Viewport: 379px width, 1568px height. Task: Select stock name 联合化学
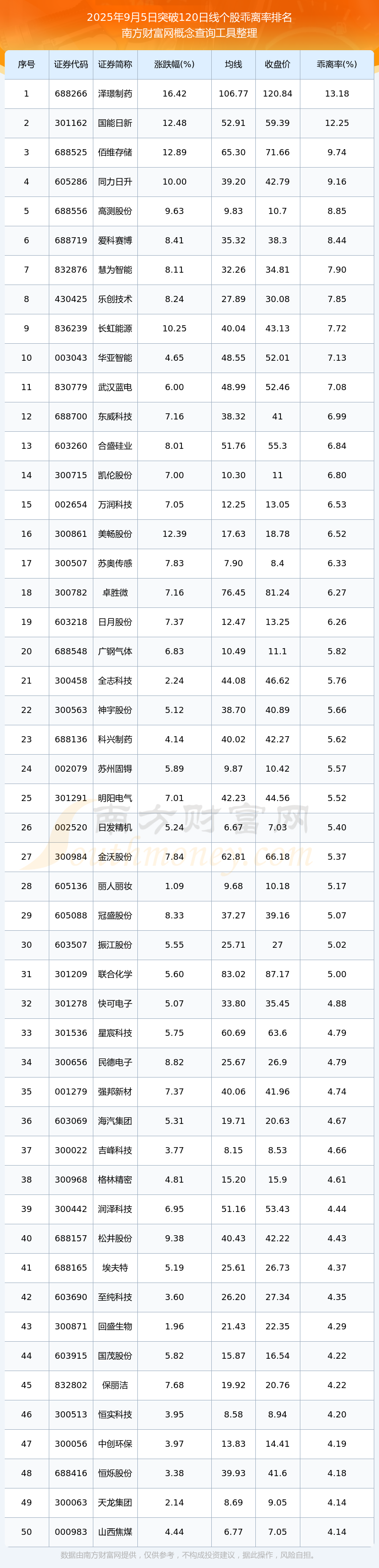[115, 974]
